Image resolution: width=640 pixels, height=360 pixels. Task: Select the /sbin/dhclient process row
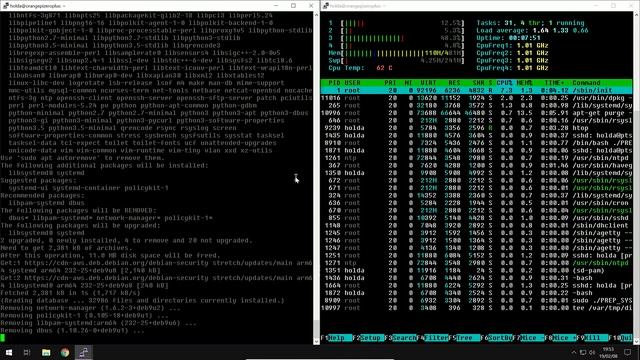pyautogui.click(x=477, y=225)
